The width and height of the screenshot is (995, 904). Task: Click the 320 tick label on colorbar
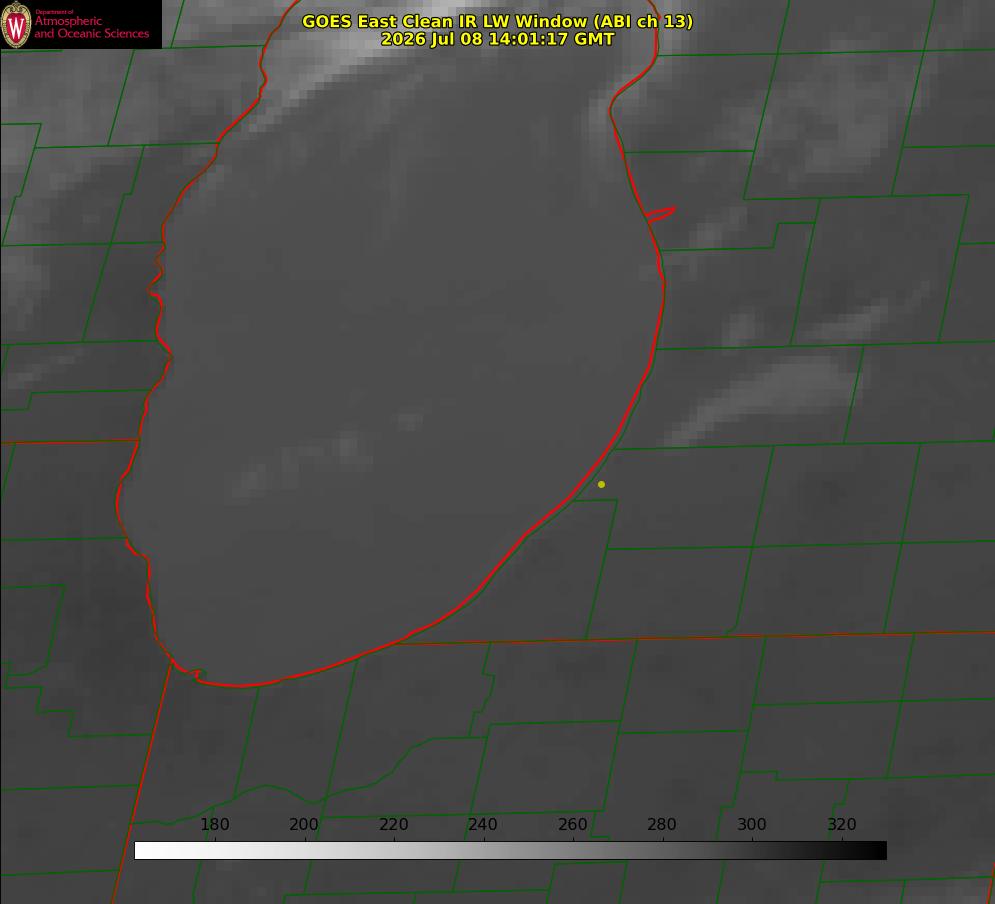point(842,824)
